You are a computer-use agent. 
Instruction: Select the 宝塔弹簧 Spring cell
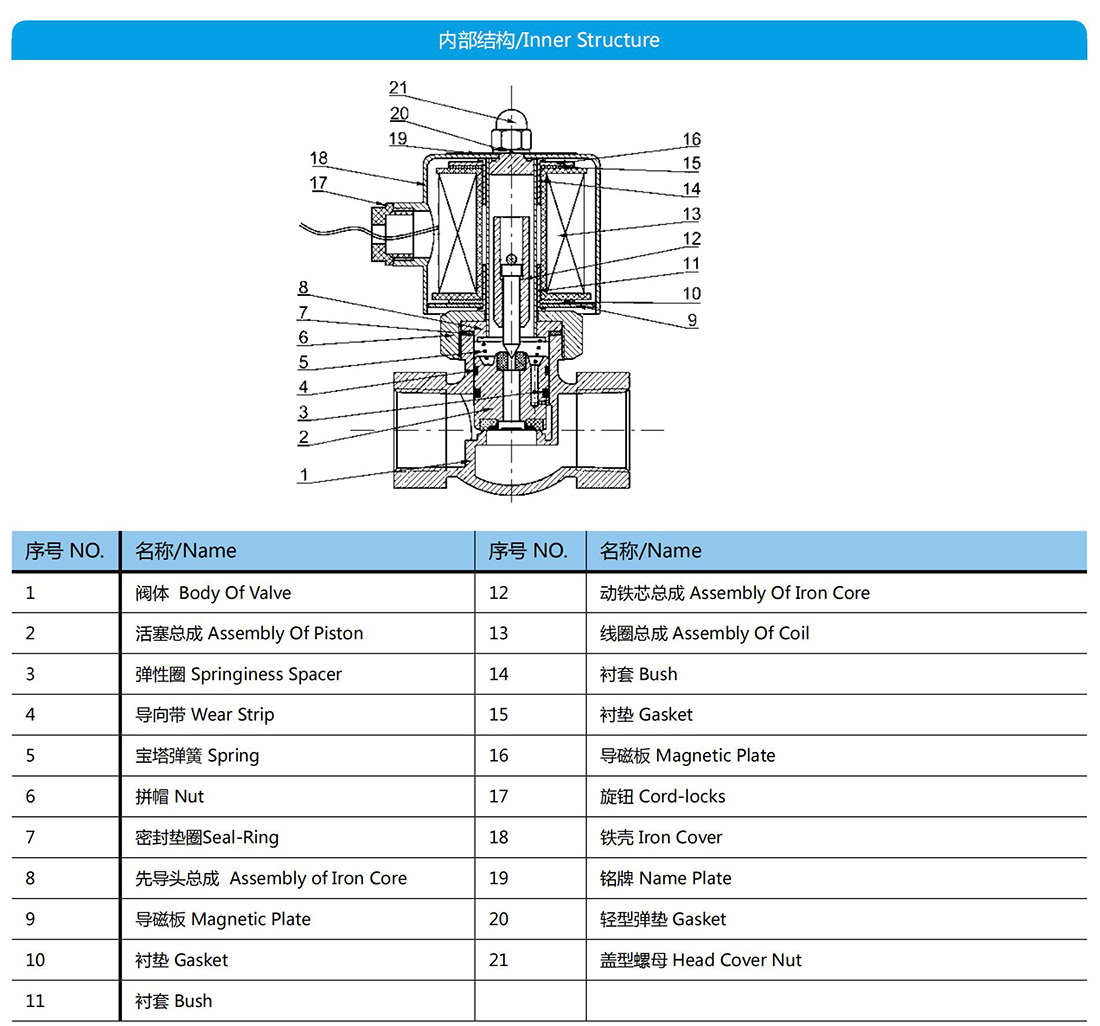point(298,755)
